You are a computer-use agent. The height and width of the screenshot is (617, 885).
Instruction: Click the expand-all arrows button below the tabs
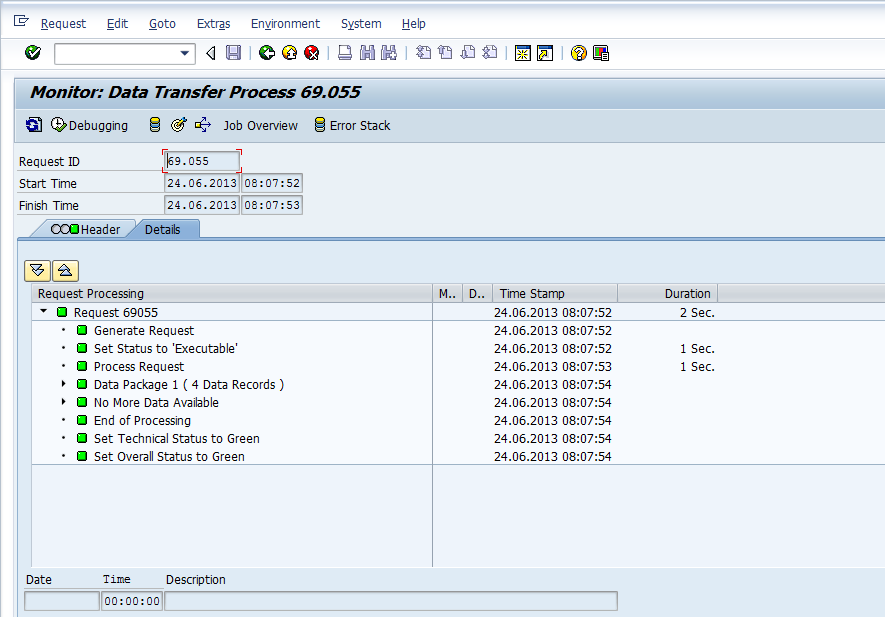39,270
